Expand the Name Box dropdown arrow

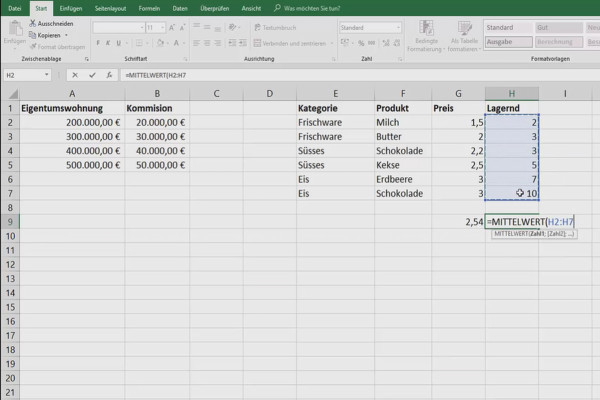click(47, 75)
